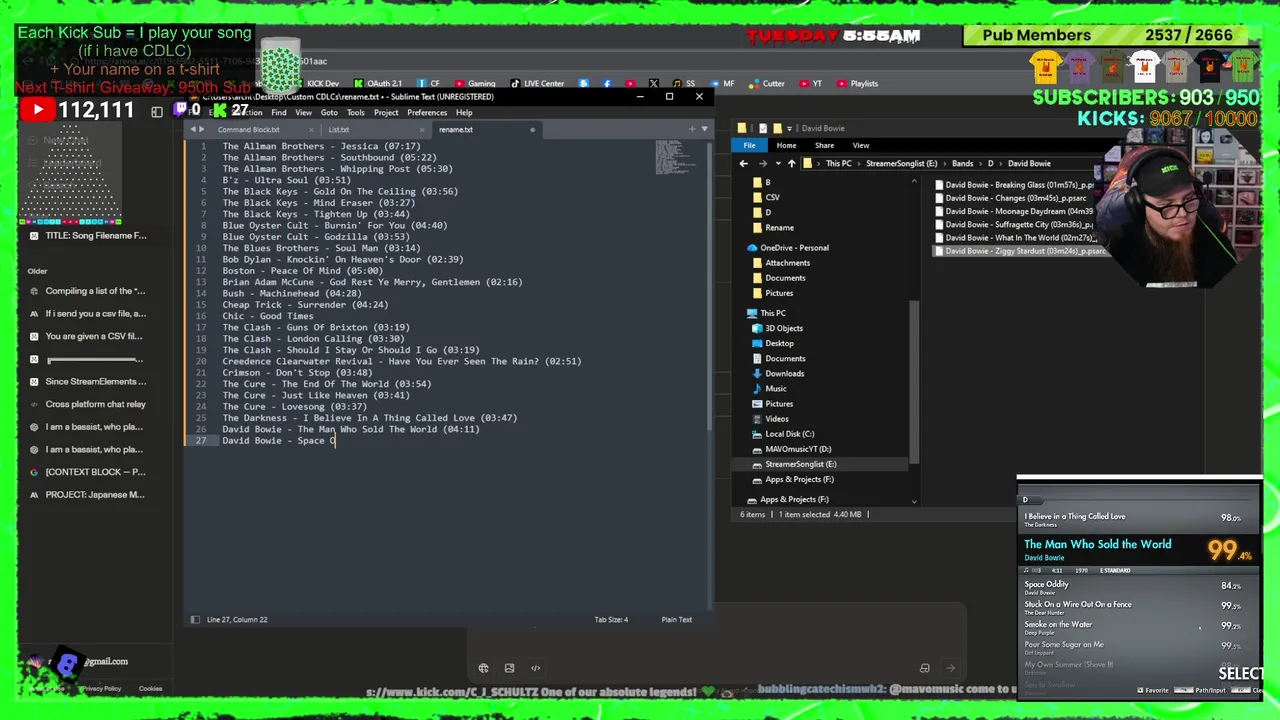Open recent locations dropdown in File Explorer
The image size is (1280, 720).
pyautogui.click(x=777, y=163)
